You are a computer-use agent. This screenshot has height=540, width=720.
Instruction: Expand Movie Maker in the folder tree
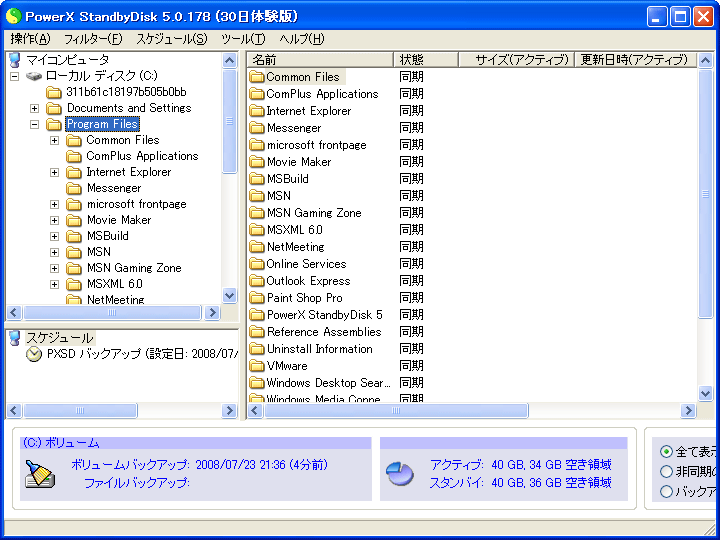54,220
